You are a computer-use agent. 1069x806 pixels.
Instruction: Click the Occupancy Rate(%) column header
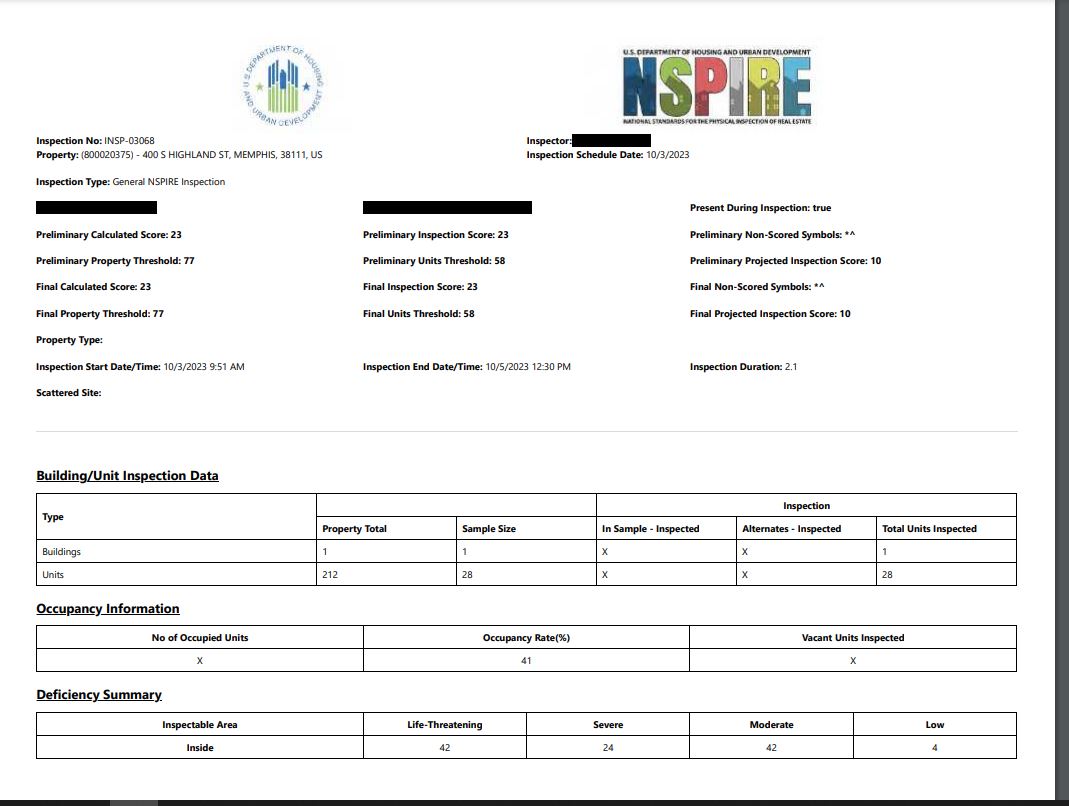point(526,638)
